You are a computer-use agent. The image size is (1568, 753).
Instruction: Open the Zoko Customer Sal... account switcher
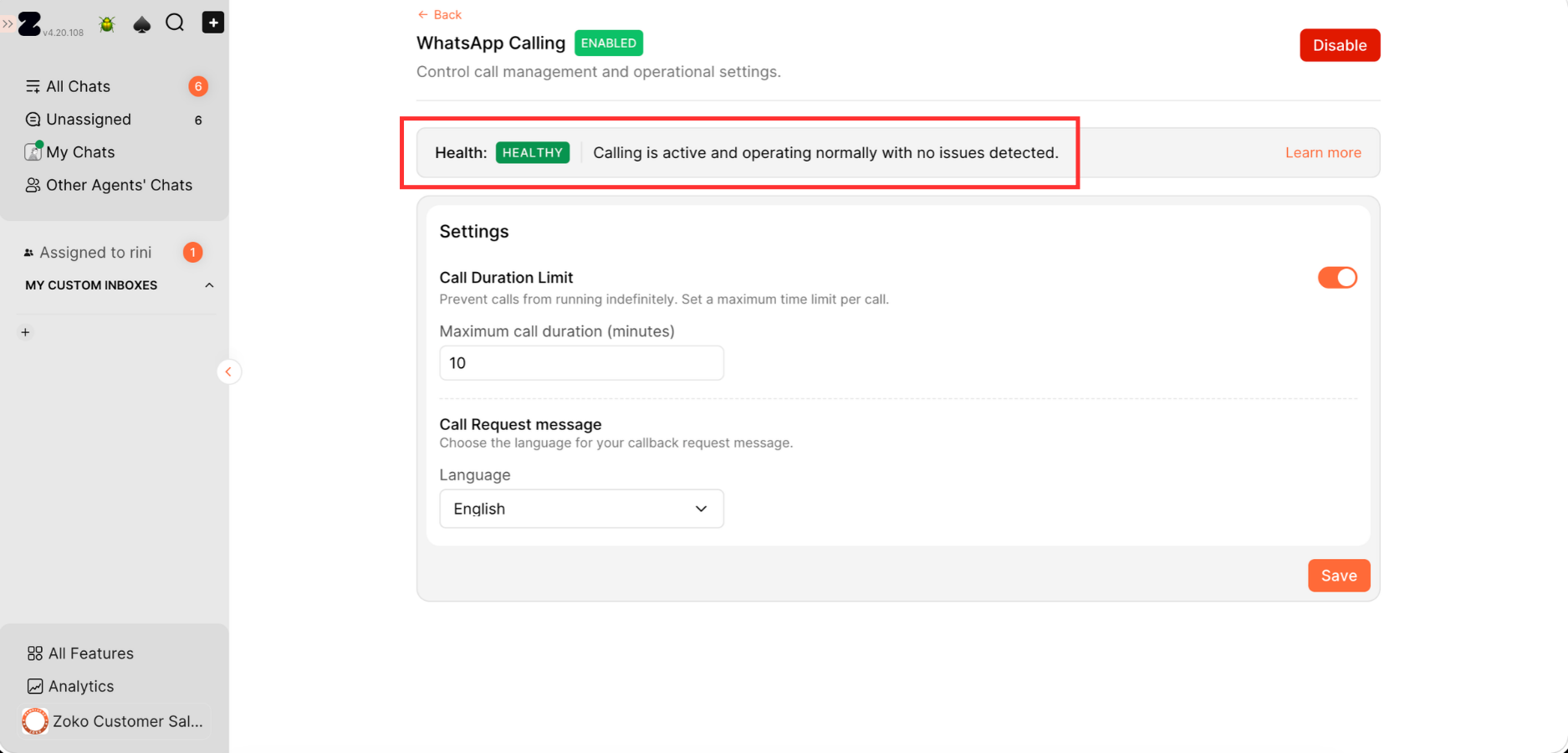point(115,721)
